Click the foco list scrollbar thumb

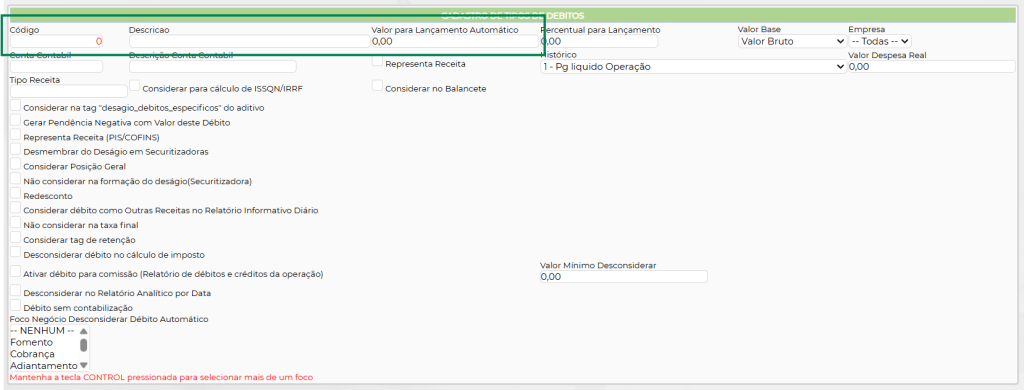point(84,345)
